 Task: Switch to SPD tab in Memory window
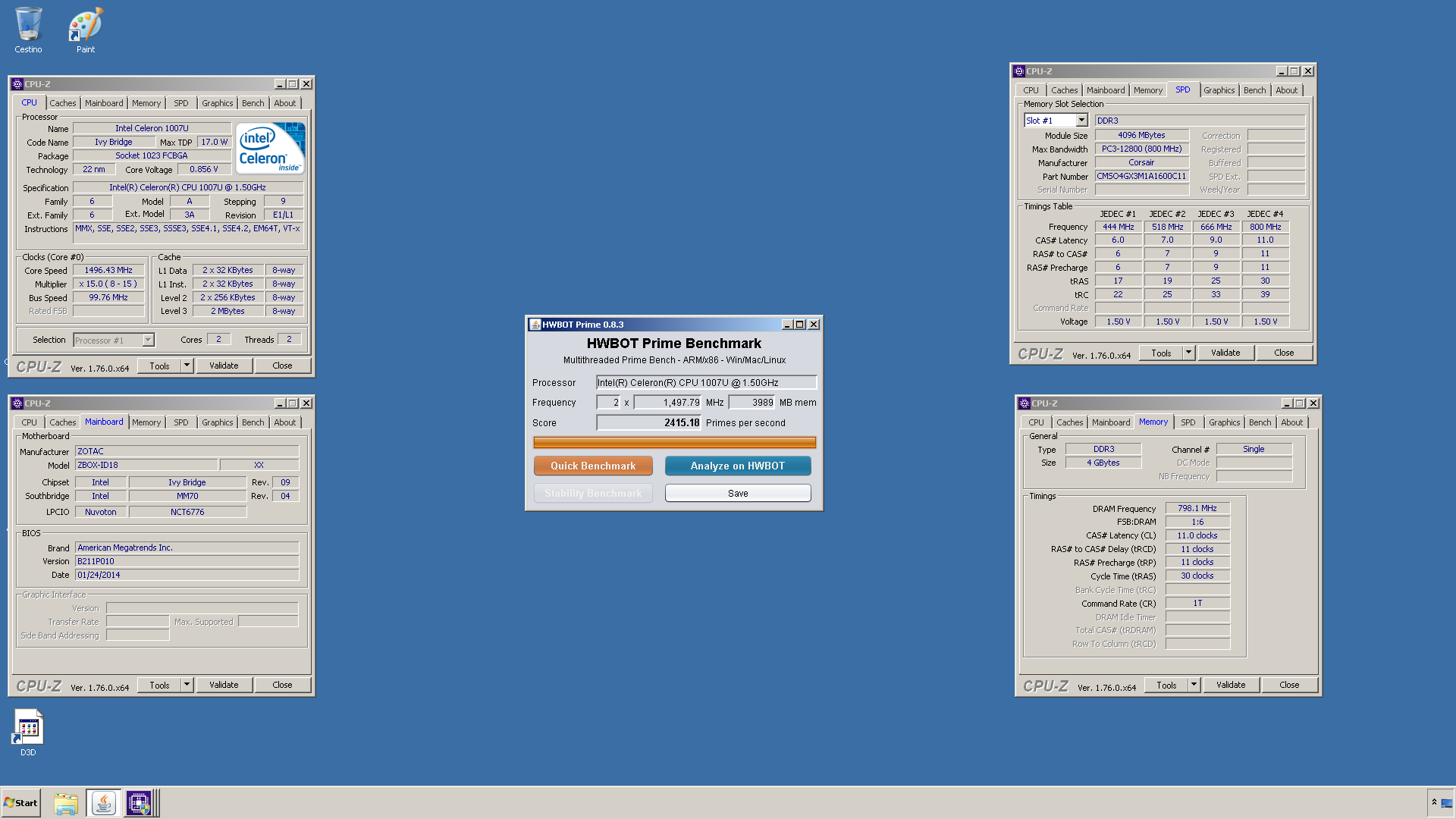pyautogui.click(x=1188, y=422)
